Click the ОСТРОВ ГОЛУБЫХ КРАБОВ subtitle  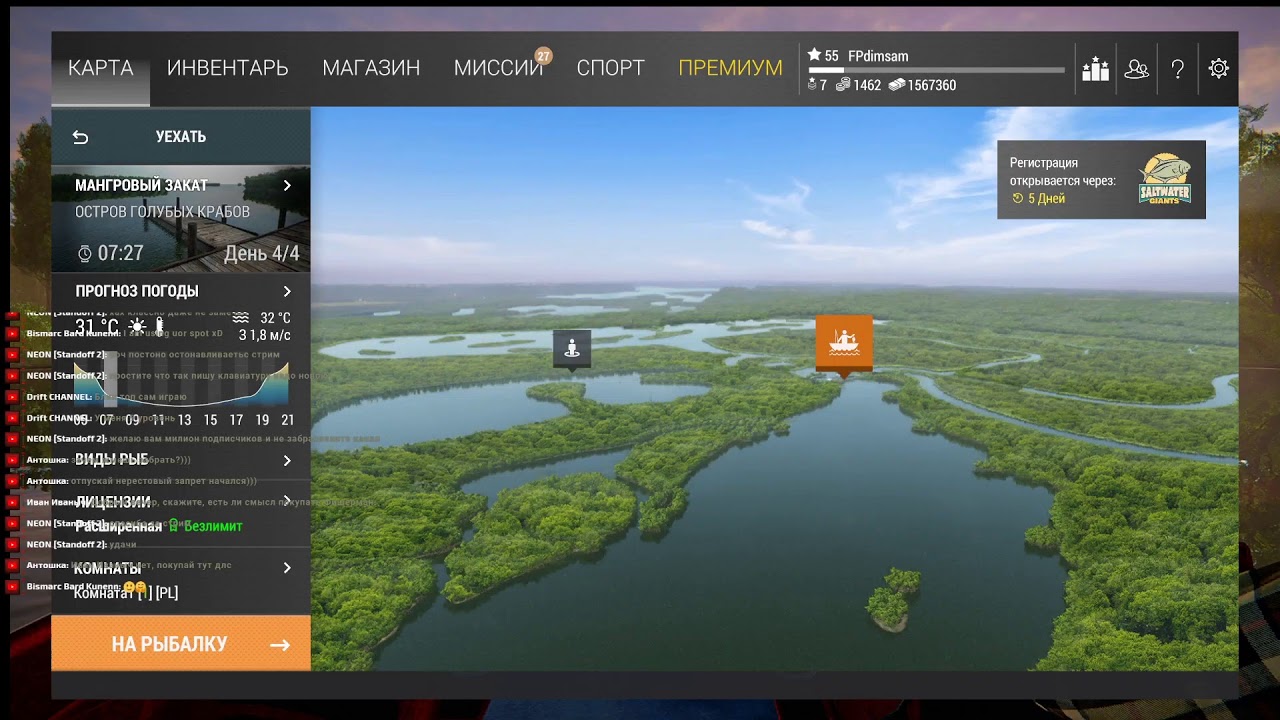[162, 212]
